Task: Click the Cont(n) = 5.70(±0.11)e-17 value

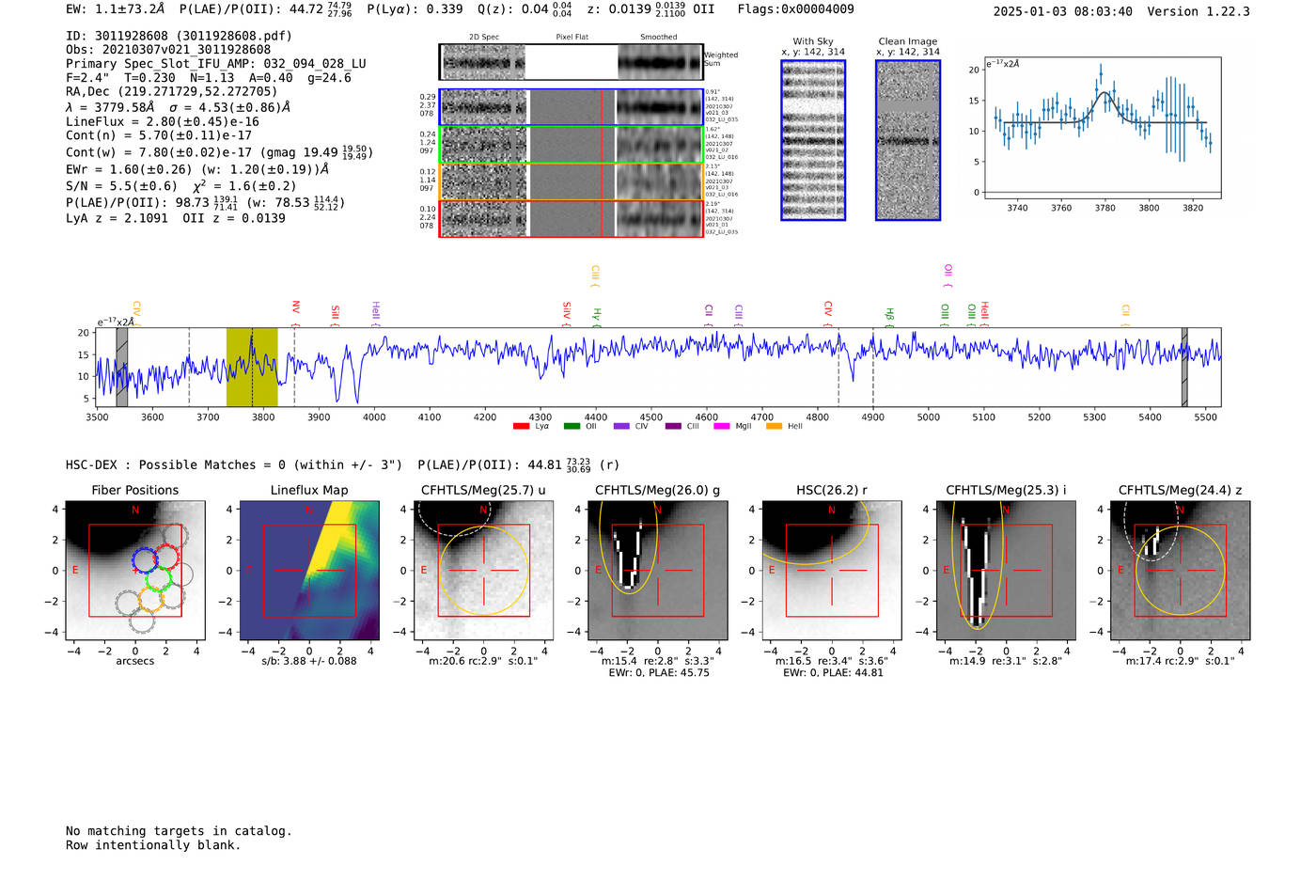Action: click(159, 135)
